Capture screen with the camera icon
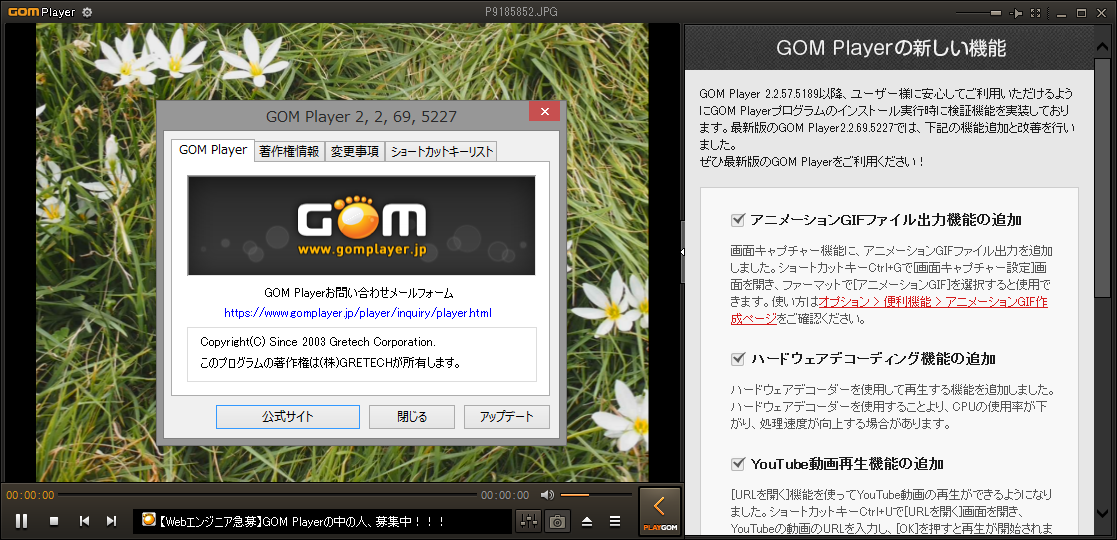Viewport: 1117px width, 540px height. [557, 521]
